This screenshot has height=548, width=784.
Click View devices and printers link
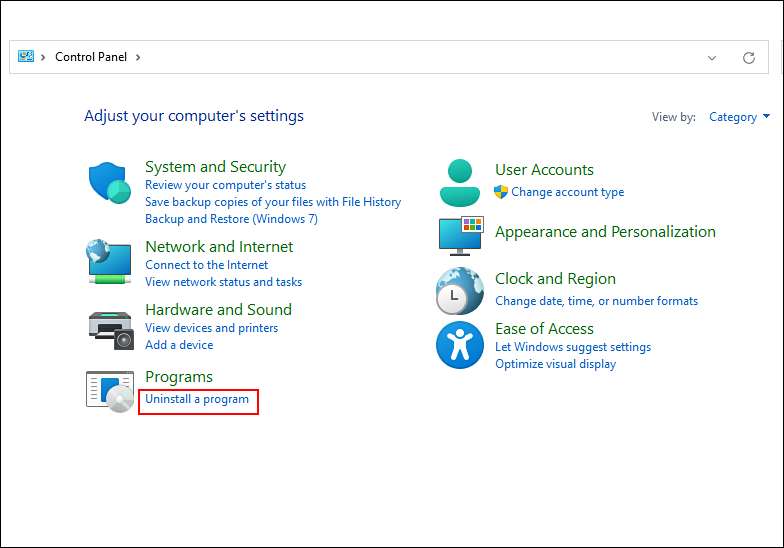212,328
